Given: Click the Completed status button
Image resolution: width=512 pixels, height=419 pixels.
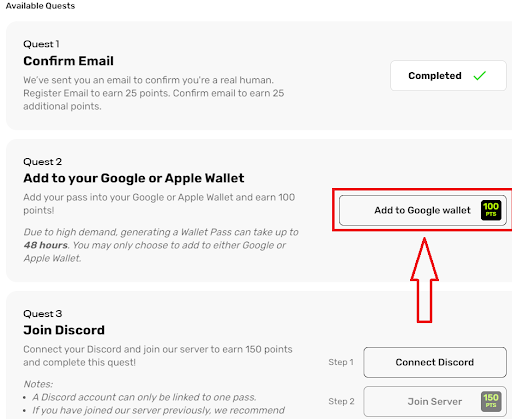Looking at the screenshot, I should point(448,76).
